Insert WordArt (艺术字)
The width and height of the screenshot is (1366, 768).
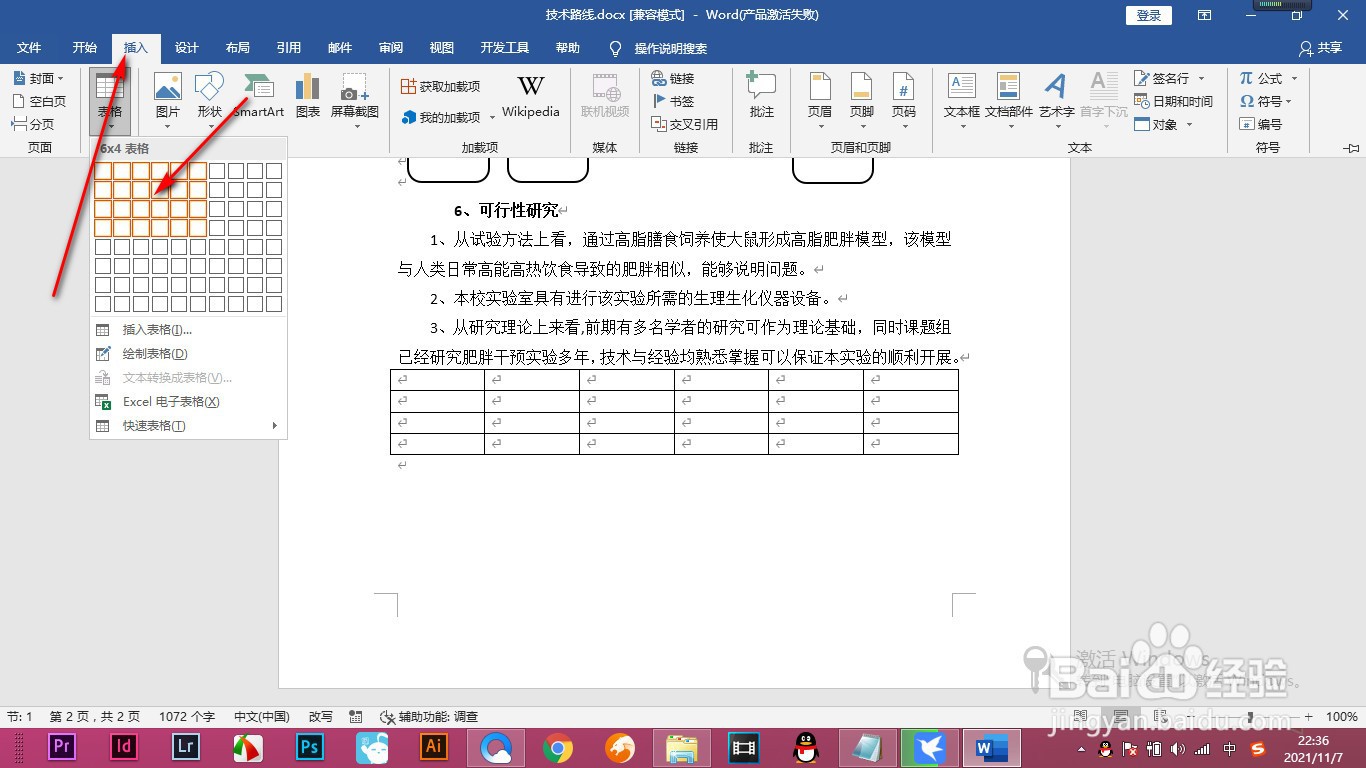1056,101
